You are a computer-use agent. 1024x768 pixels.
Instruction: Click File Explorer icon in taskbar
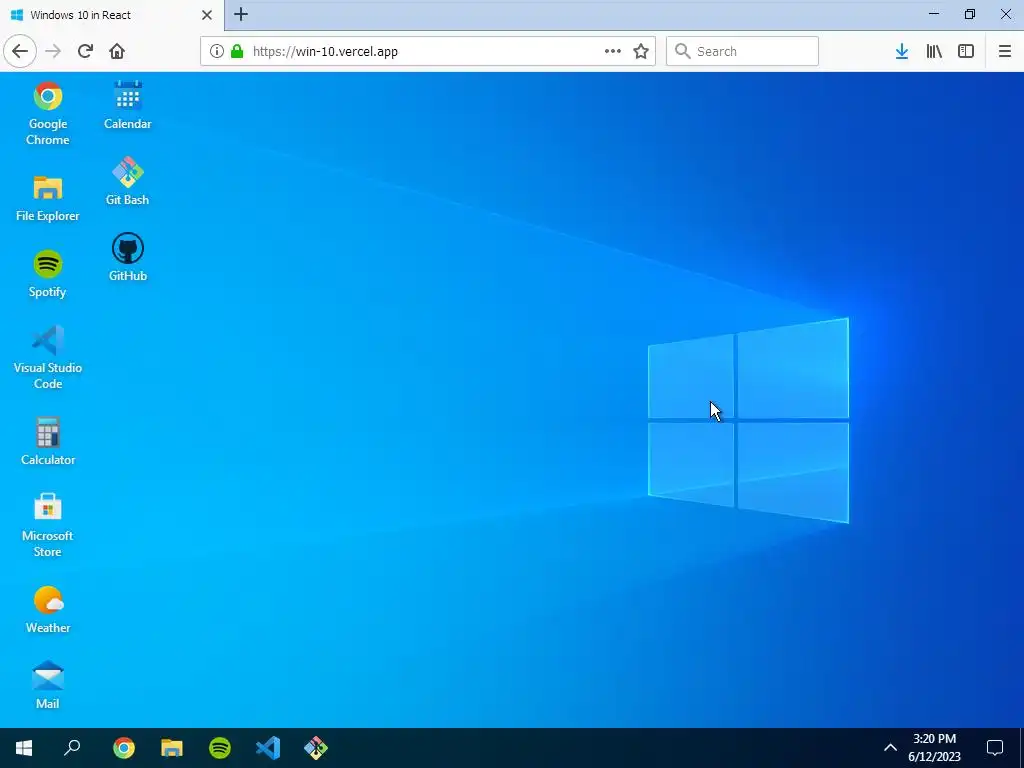click(172, 748)
